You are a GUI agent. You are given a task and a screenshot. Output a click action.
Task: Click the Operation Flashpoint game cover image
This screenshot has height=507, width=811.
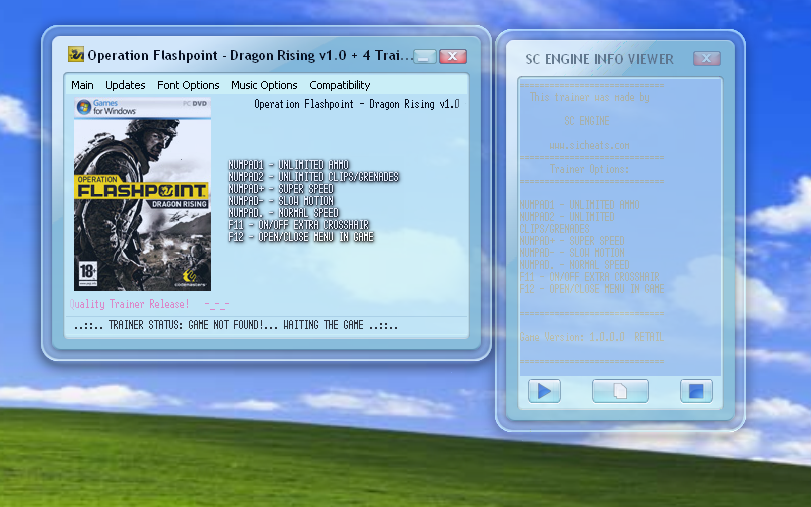tap(142, 195)
